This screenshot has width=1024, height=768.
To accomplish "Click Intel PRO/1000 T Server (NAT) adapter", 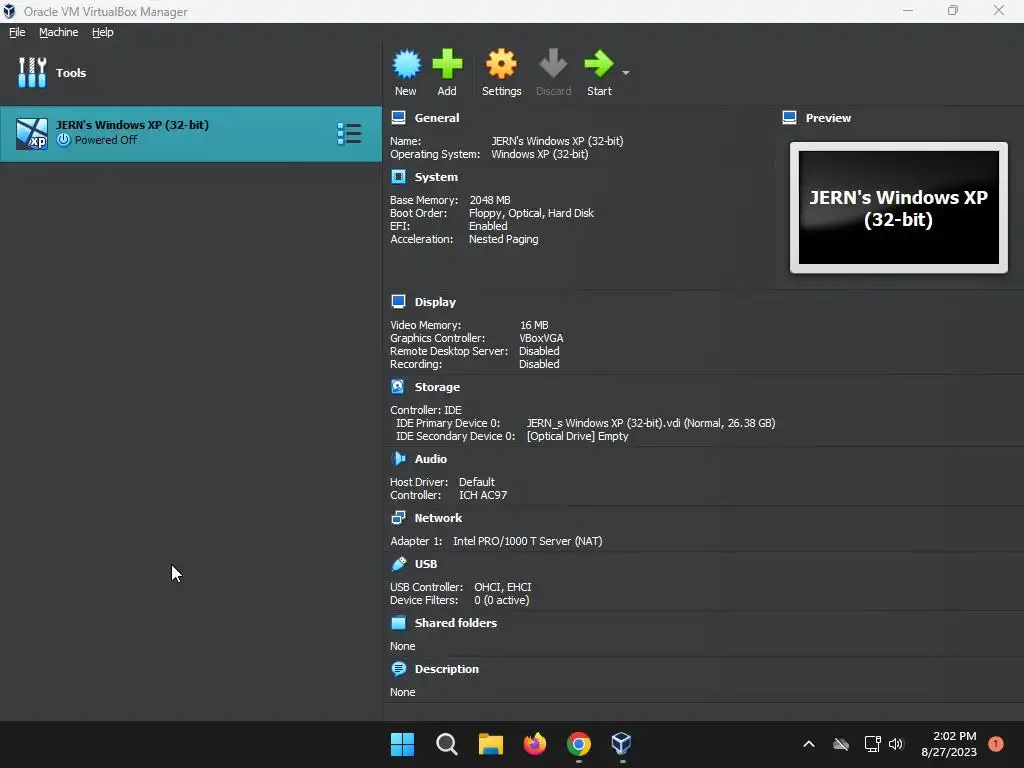I will [x=528, y=541].
